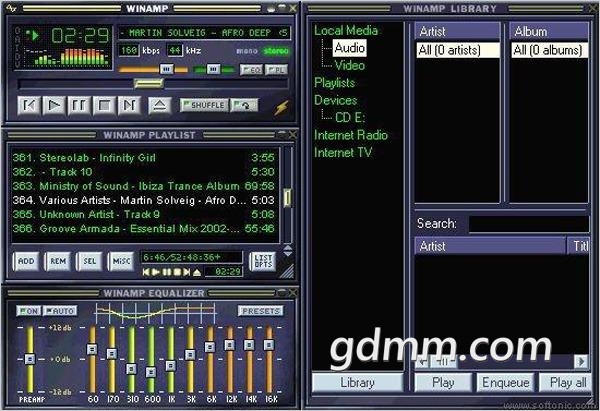Image resolution: width=600 pixels, height=411 pixels.
Task: Open Internet TV in library
Action: coord(343,152)
